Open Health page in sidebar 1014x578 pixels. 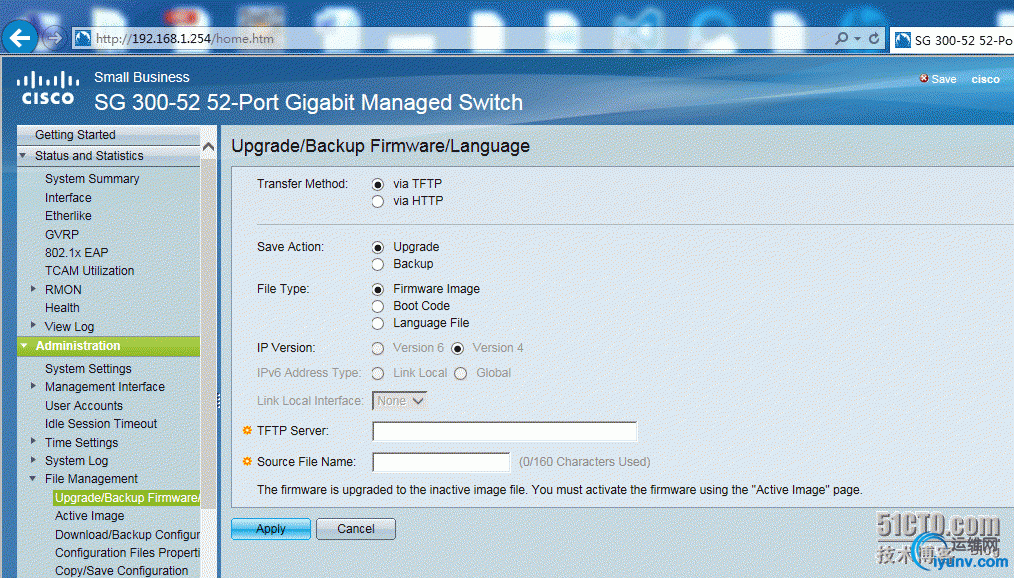(x=62, y=308)
